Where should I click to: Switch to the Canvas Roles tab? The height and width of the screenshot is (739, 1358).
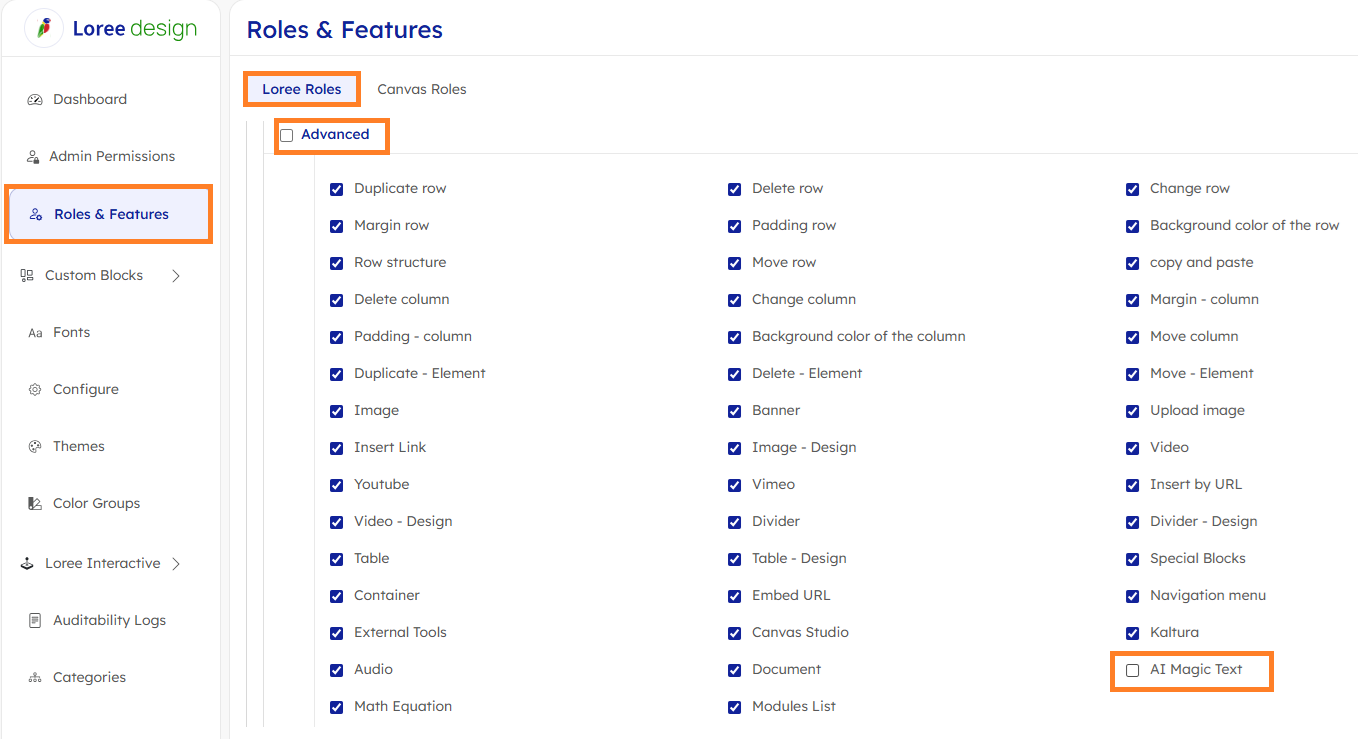tap(421, 89)
